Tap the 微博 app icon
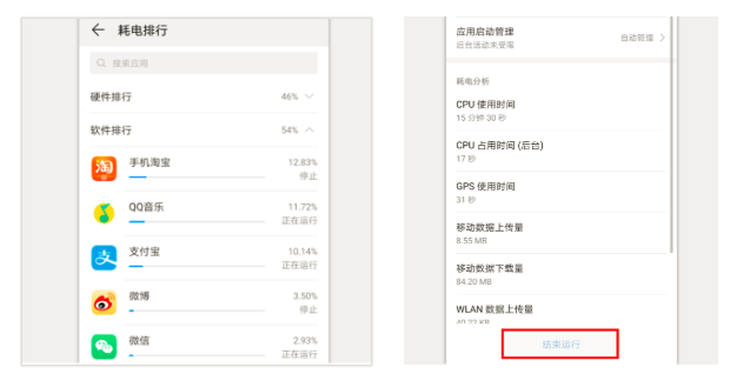This screenshot has height=374, width=730. tap(104, 302)
